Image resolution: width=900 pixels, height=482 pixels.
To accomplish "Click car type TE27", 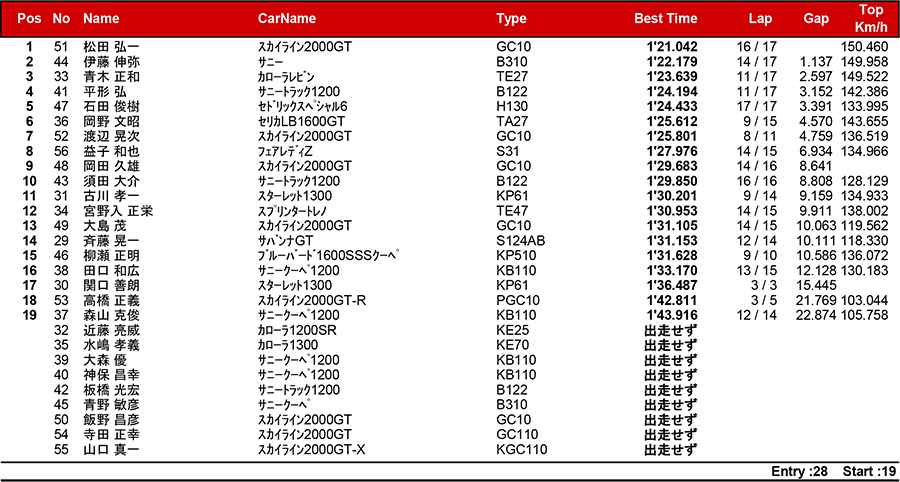I will 512,77.
